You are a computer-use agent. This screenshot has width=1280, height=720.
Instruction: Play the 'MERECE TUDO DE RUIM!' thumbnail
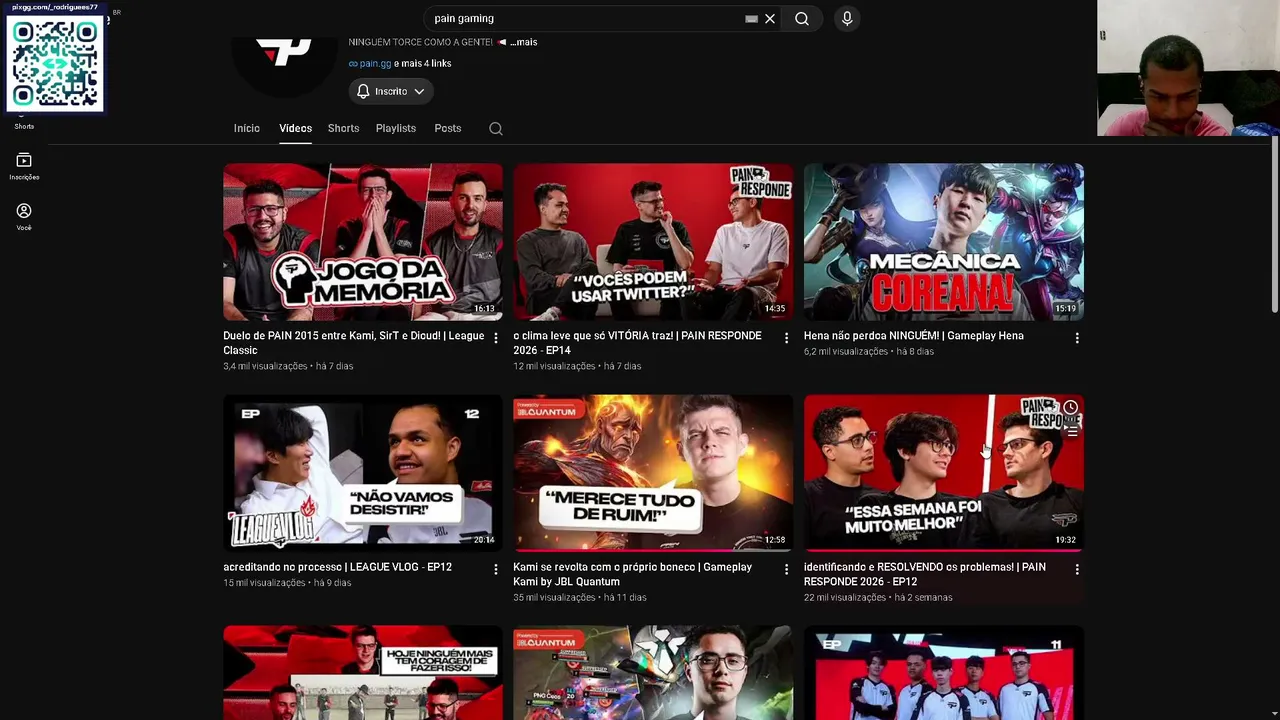[x=653, y=473]
